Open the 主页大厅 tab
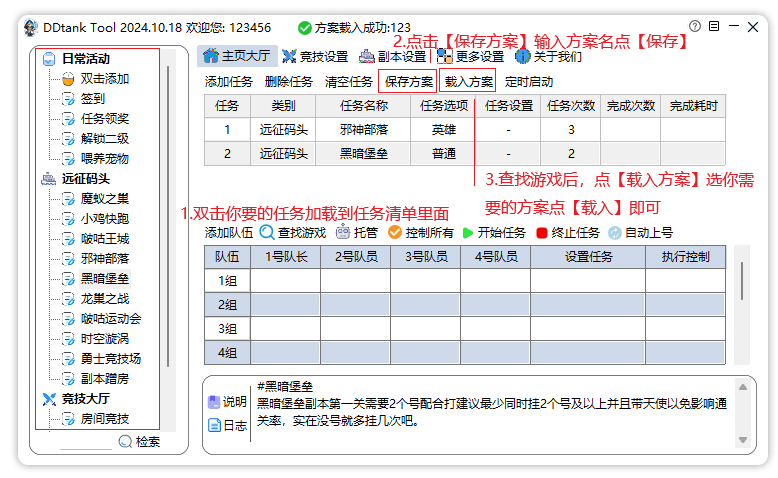778x478 pixels. click(236, 56)
